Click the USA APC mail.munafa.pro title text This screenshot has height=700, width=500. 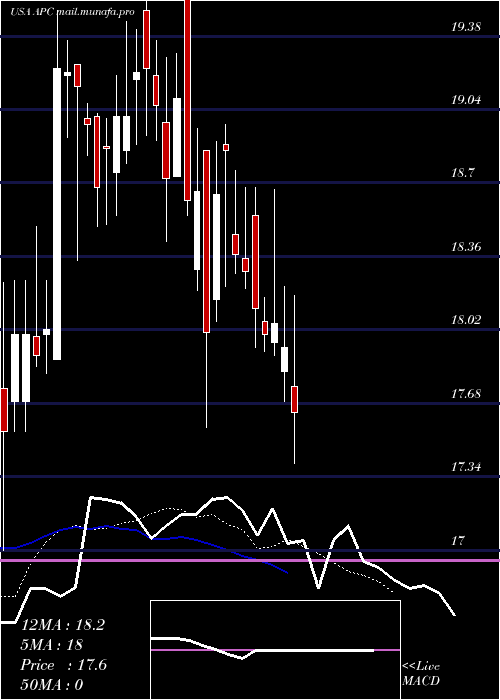[72, 12]
